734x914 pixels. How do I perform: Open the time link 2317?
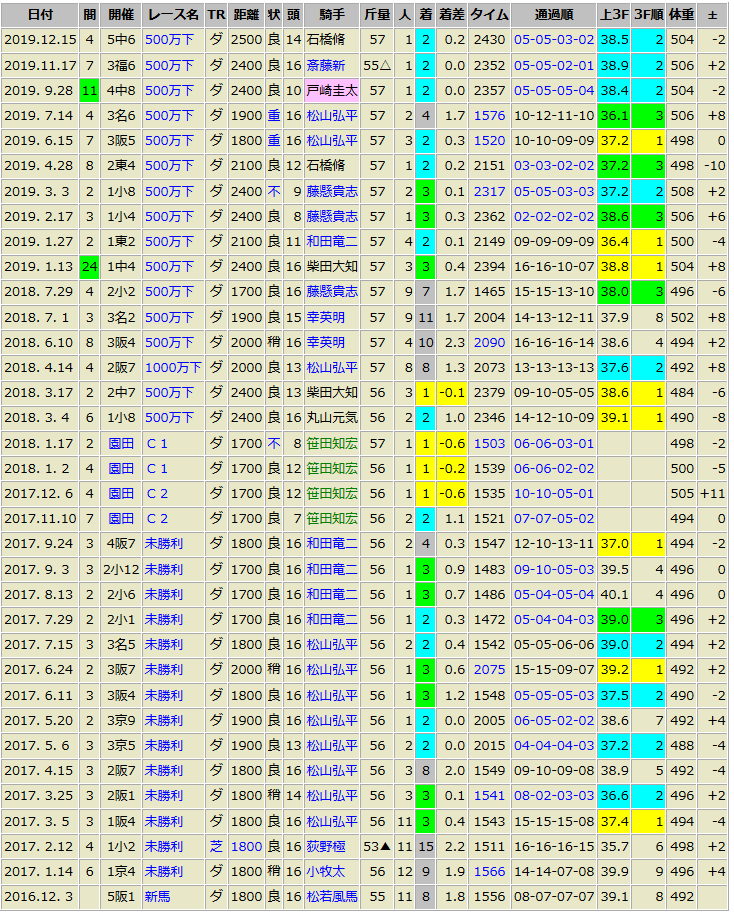click(489, 191)
